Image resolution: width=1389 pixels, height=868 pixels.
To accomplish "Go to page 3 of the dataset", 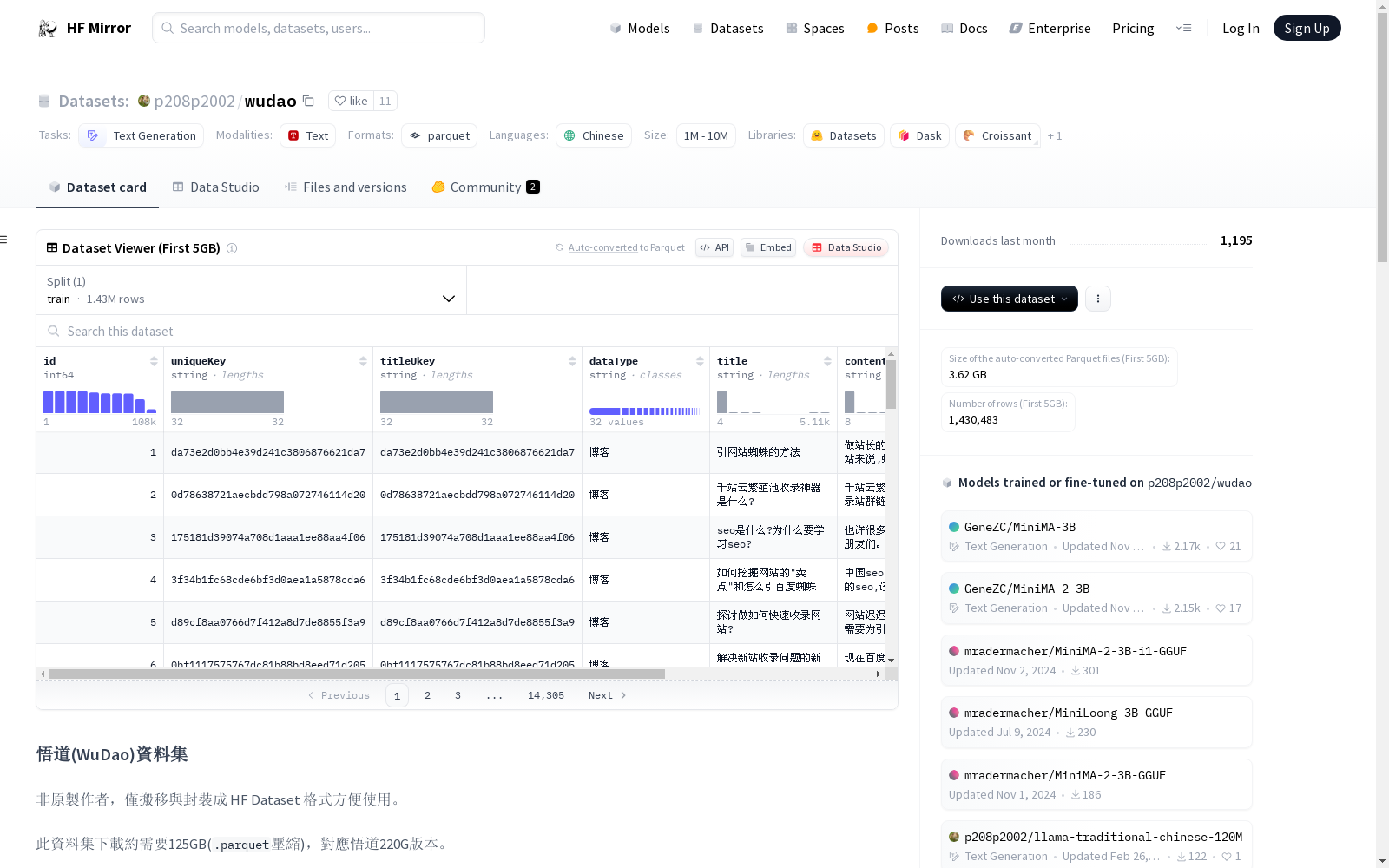I will (458, 695).
